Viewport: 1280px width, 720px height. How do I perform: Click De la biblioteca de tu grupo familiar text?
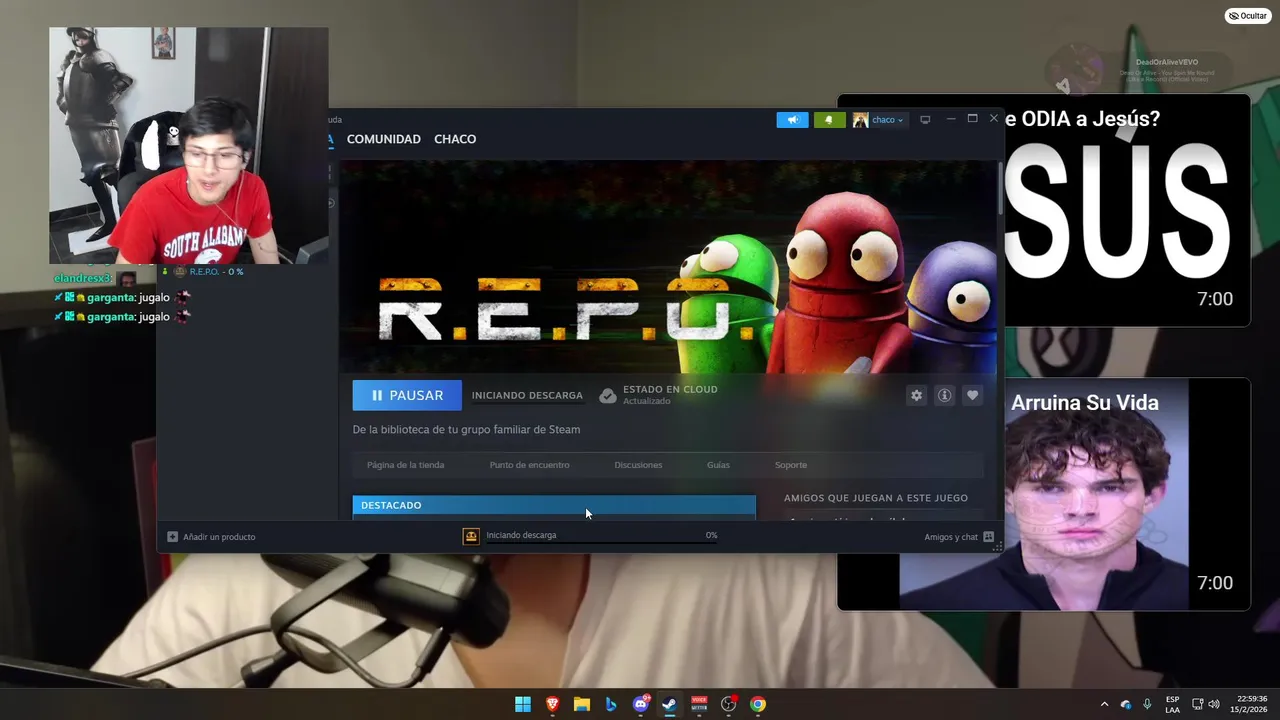(x=466, y=430)
